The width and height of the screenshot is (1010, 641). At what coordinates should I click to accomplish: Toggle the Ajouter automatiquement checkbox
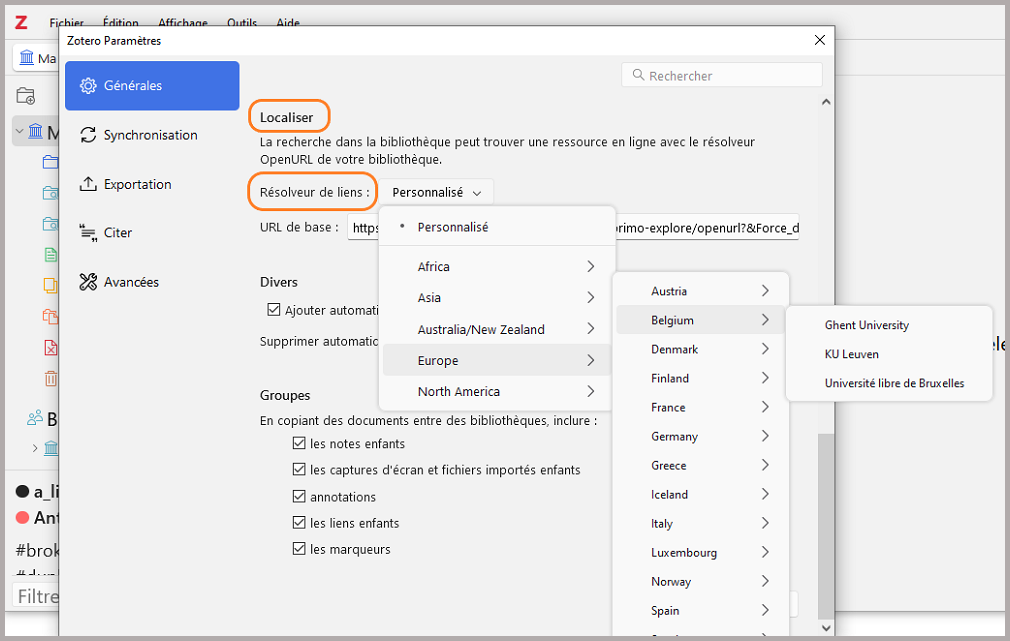[x=274, y=310]
